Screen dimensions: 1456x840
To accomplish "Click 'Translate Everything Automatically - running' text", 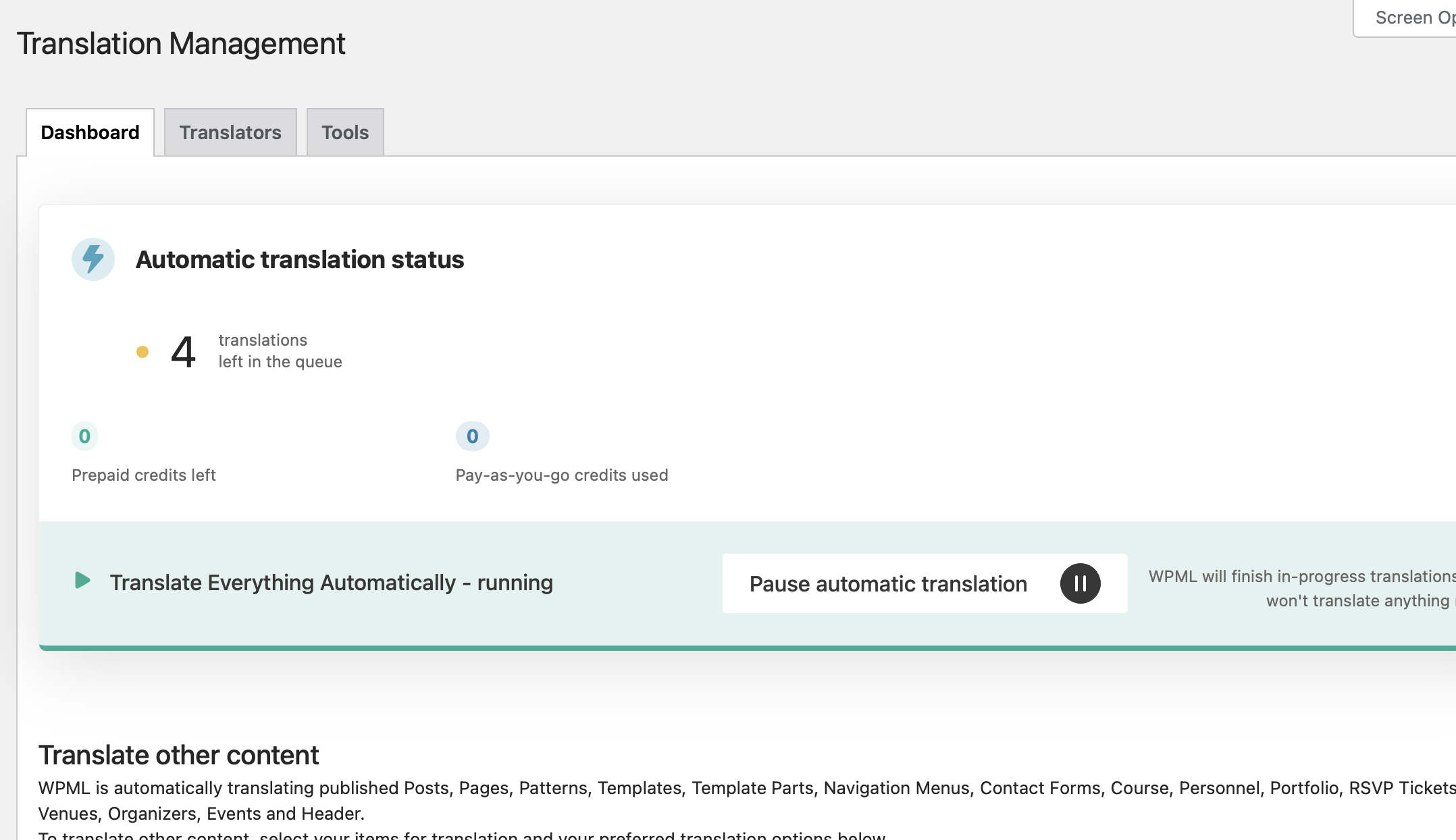I will pyautogui.click(x=332, y=583).
